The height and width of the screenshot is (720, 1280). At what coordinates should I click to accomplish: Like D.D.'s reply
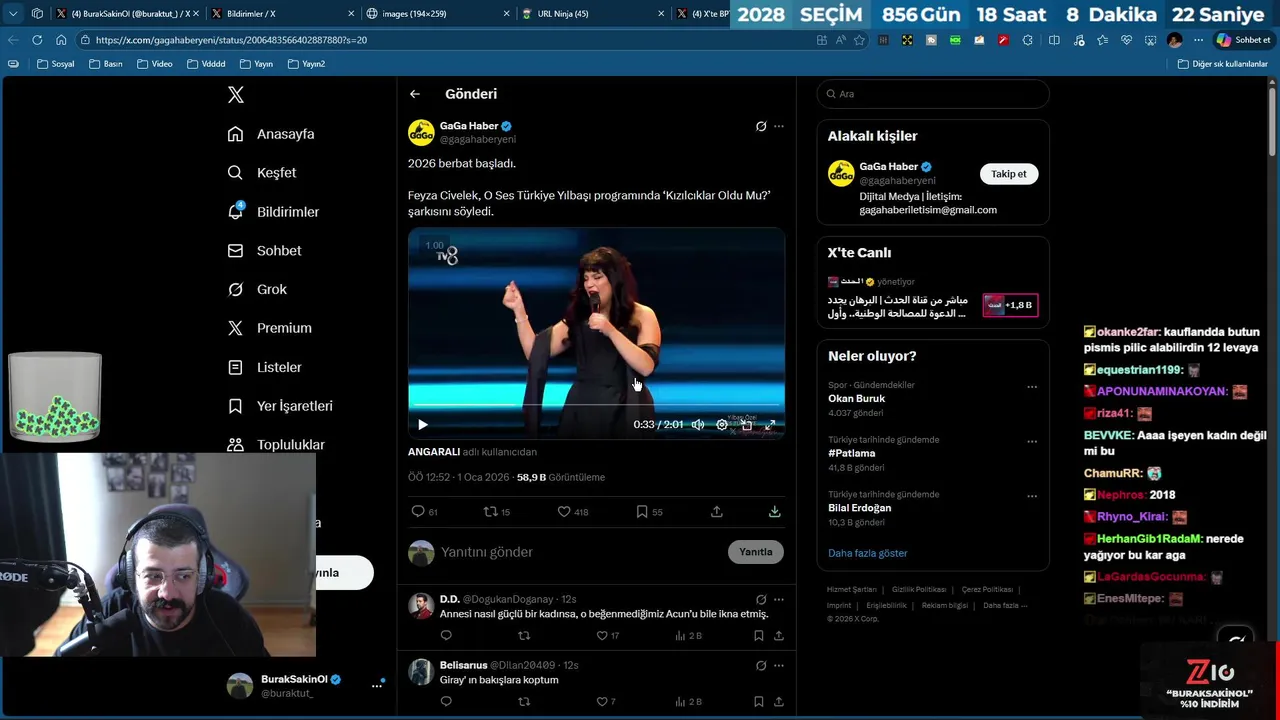click(x=607, y=635)
